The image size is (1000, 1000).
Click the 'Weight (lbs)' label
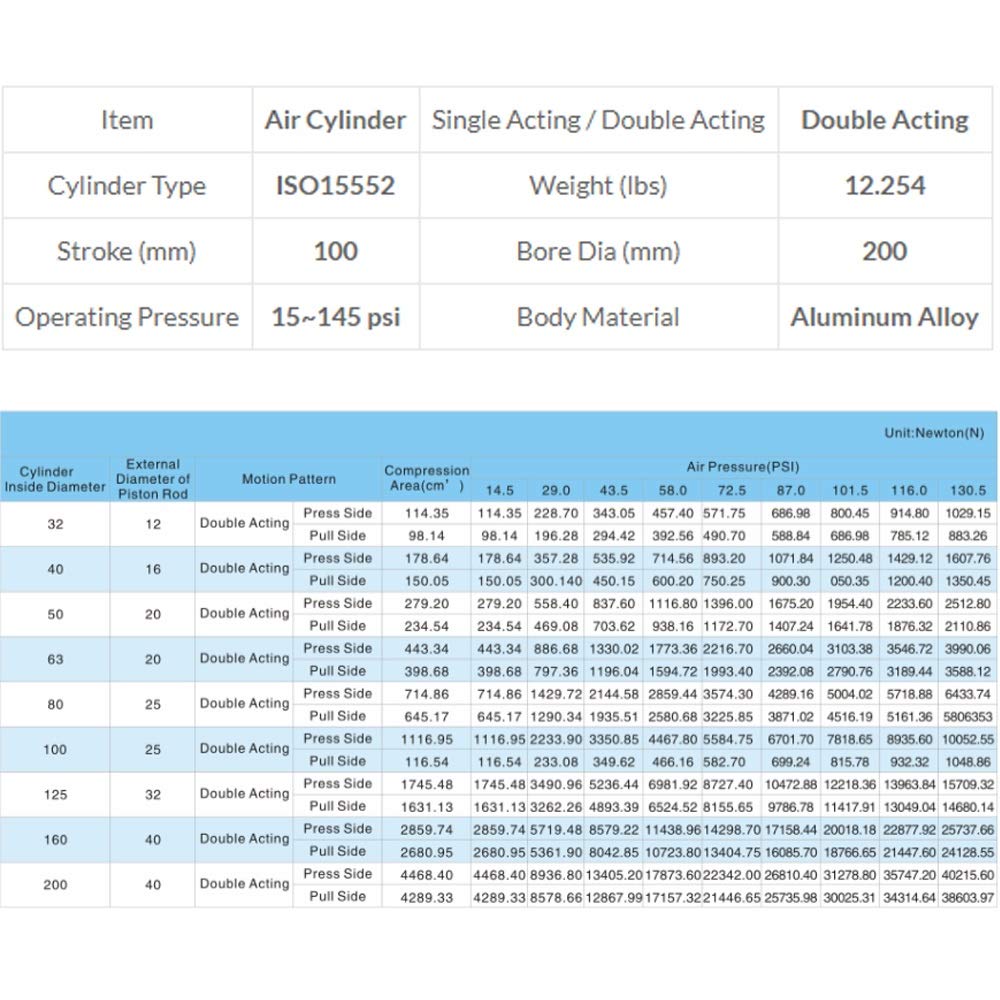[598, 186]
